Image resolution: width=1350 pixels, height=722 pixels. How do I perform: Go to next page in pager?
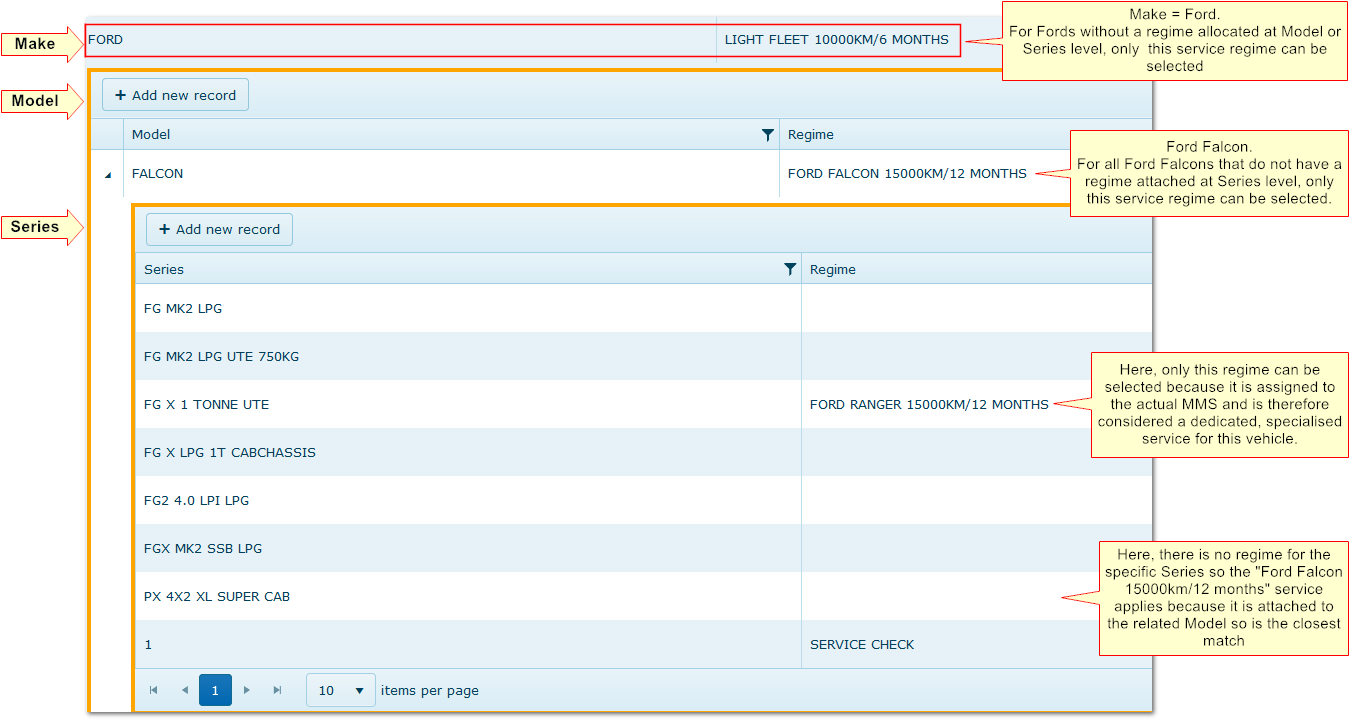pyautogui.click(x=248, y=690)
